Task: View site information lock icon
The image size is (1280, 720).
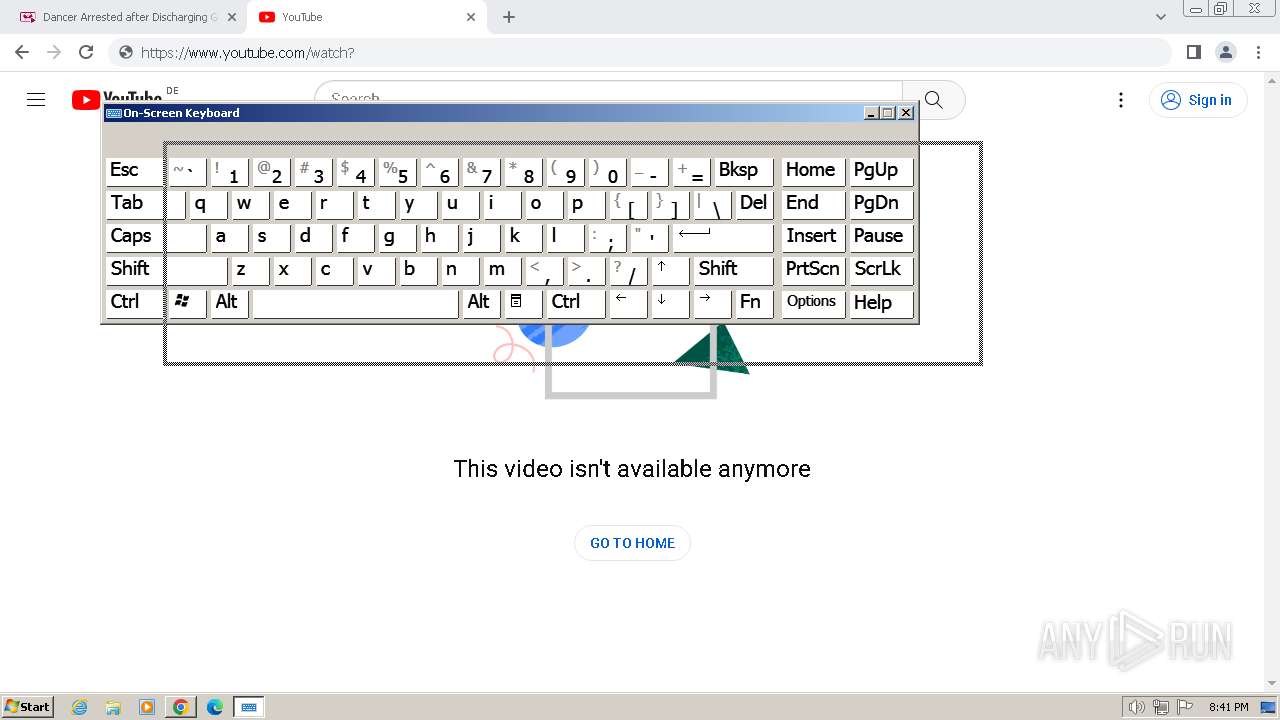Action: point(125,52)
